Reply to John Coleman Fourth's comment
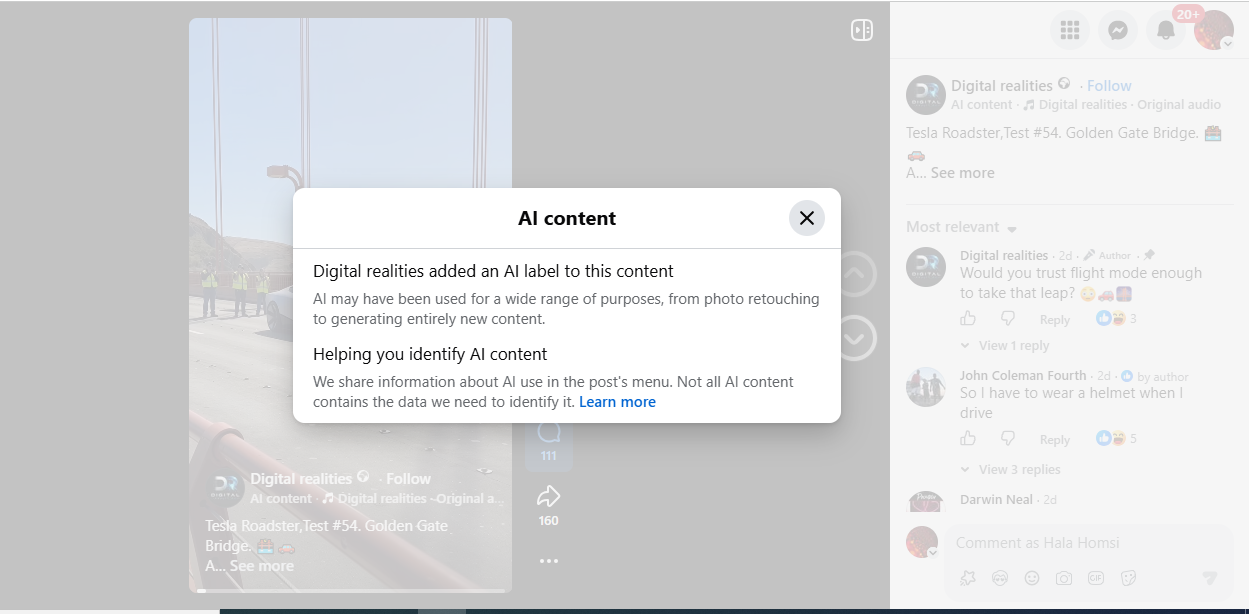Viewport: 1249px width, 614px height. 1055,440
